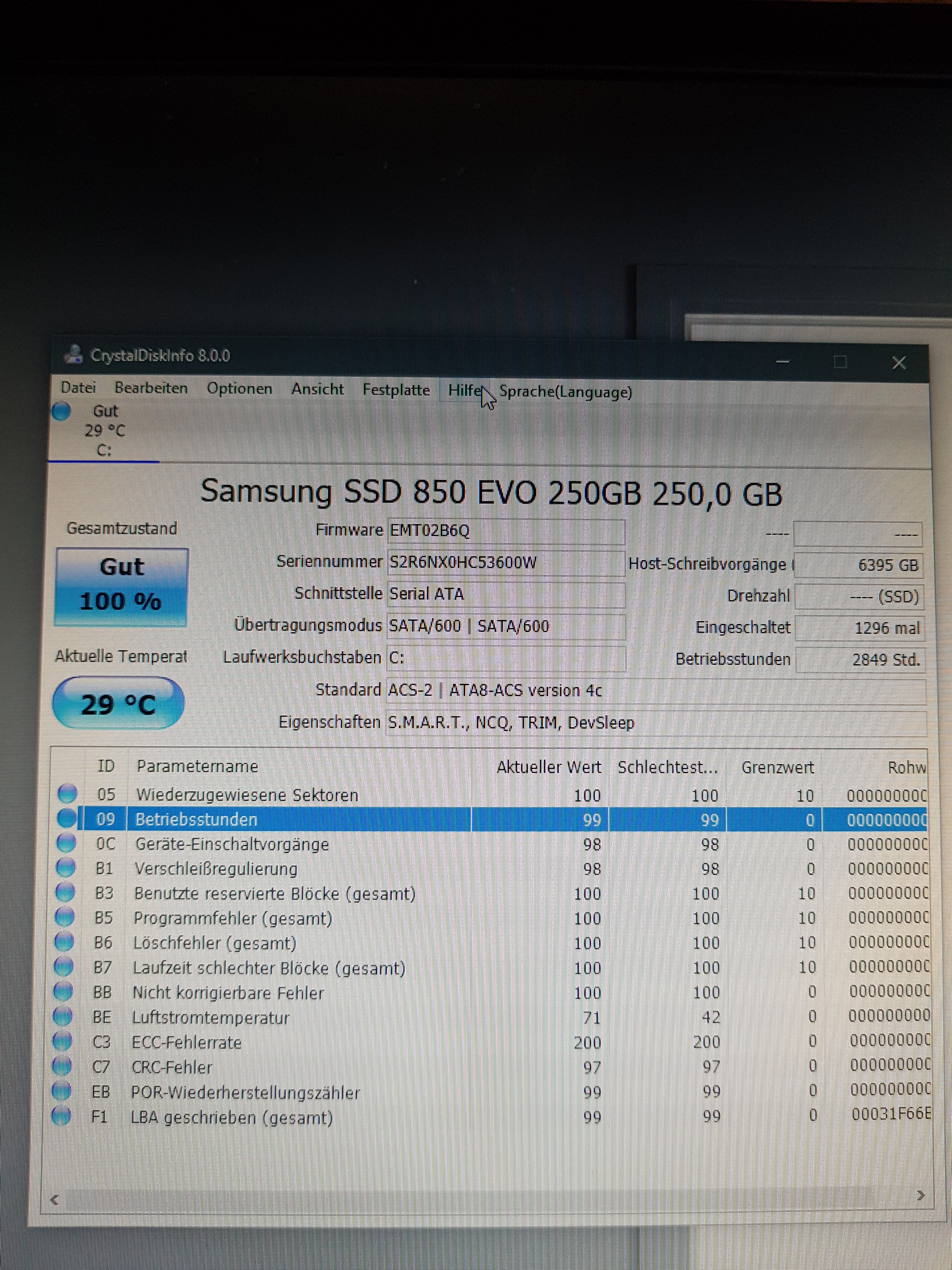
Task: Click status orb beside Verschleißregulierung attribute
Action: 65,867
